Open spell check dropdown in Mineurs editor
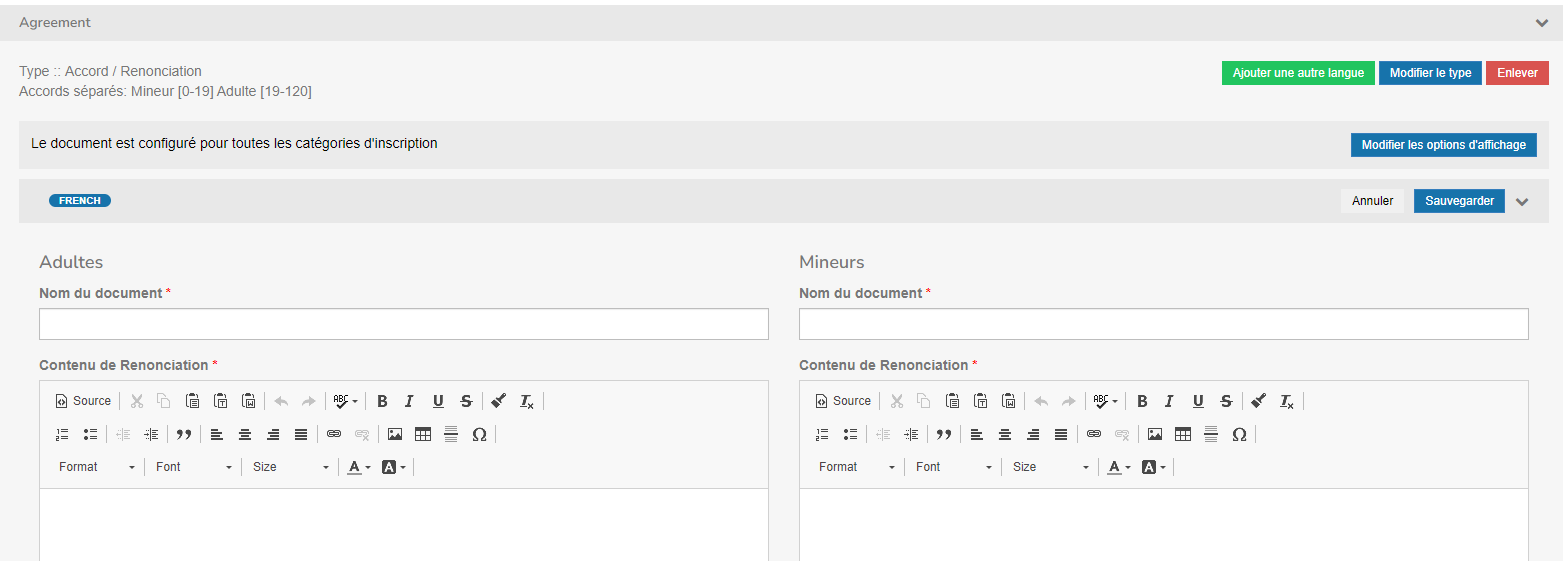 pos(1106,401)
